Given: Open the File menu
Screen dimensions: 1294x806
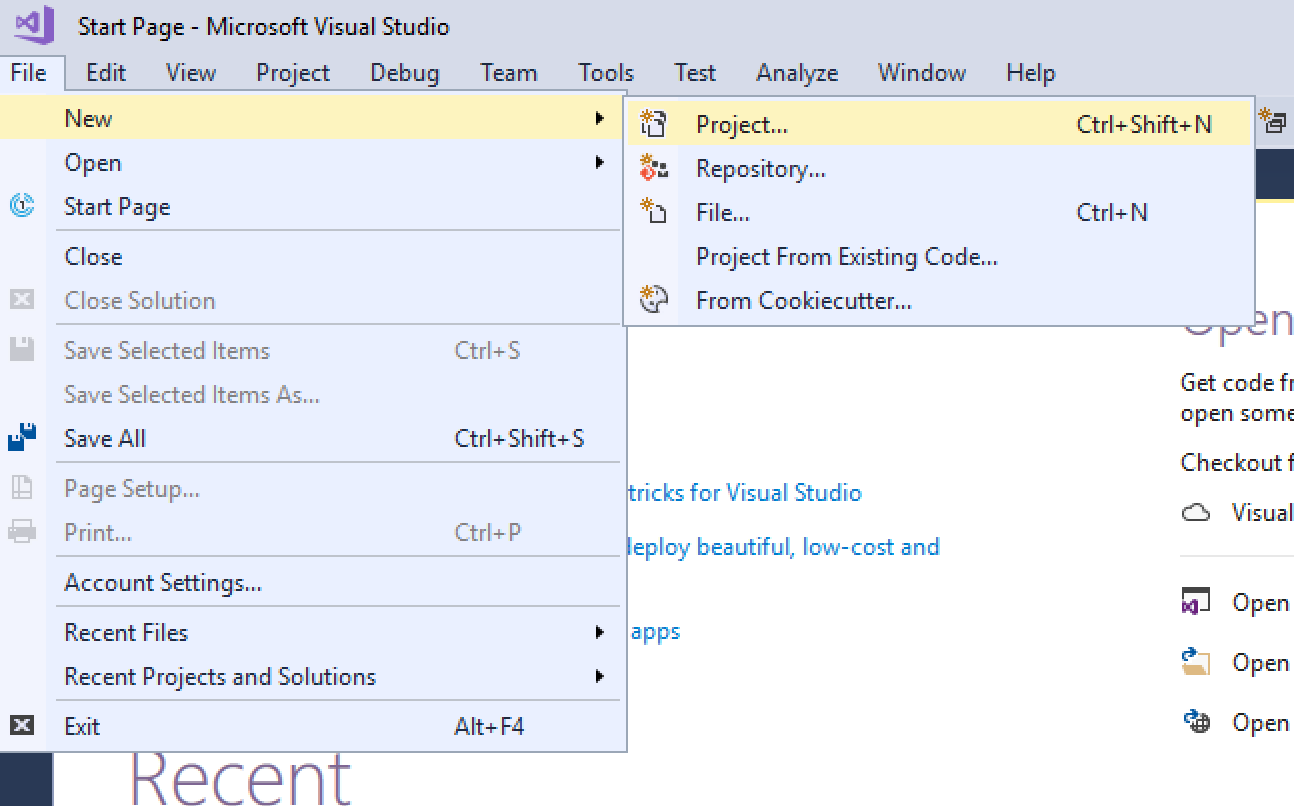Looking at the screenshot, I should 29,72.
